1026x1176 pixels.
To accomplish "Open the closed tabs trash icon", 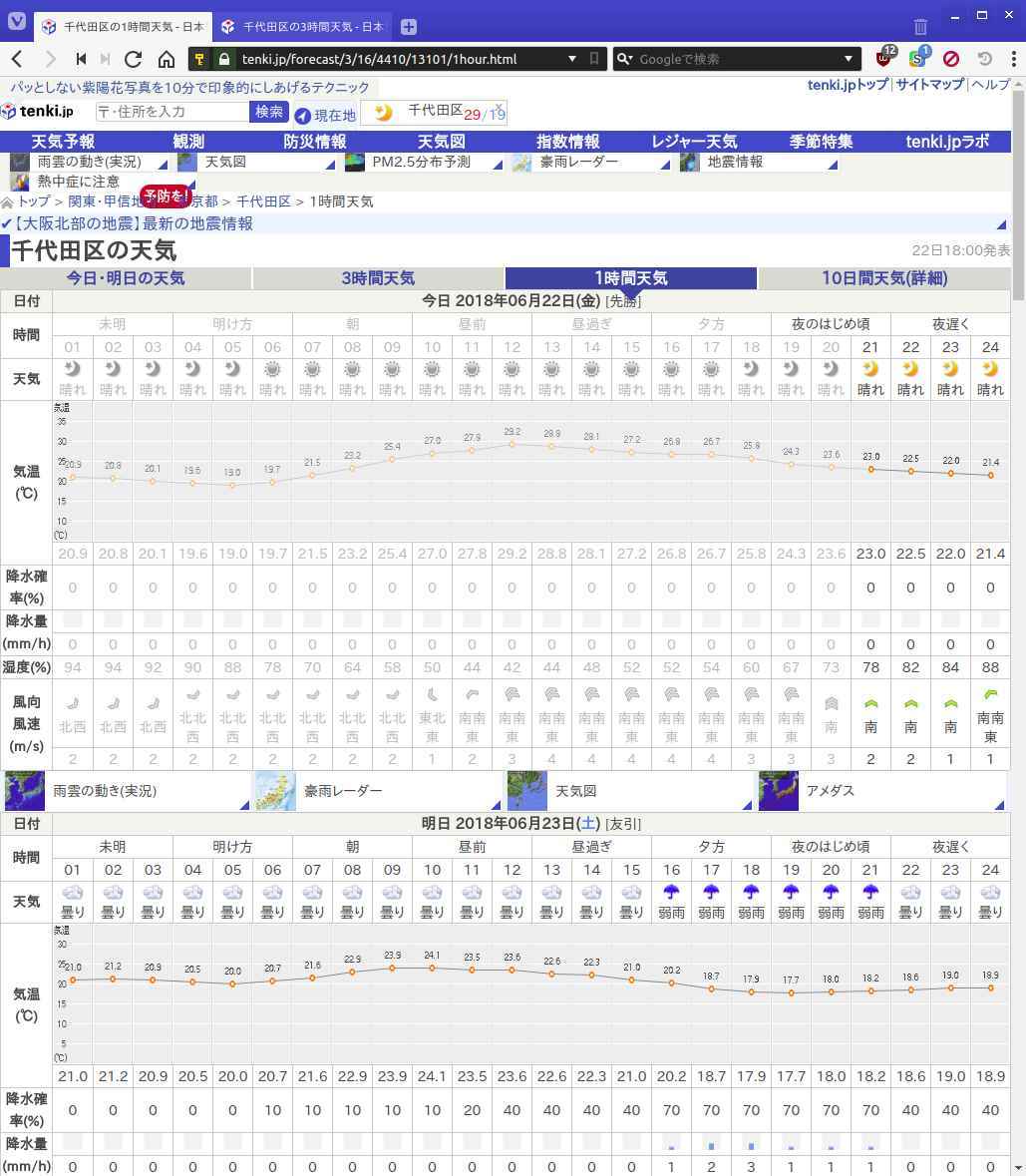I will (920, 27).
